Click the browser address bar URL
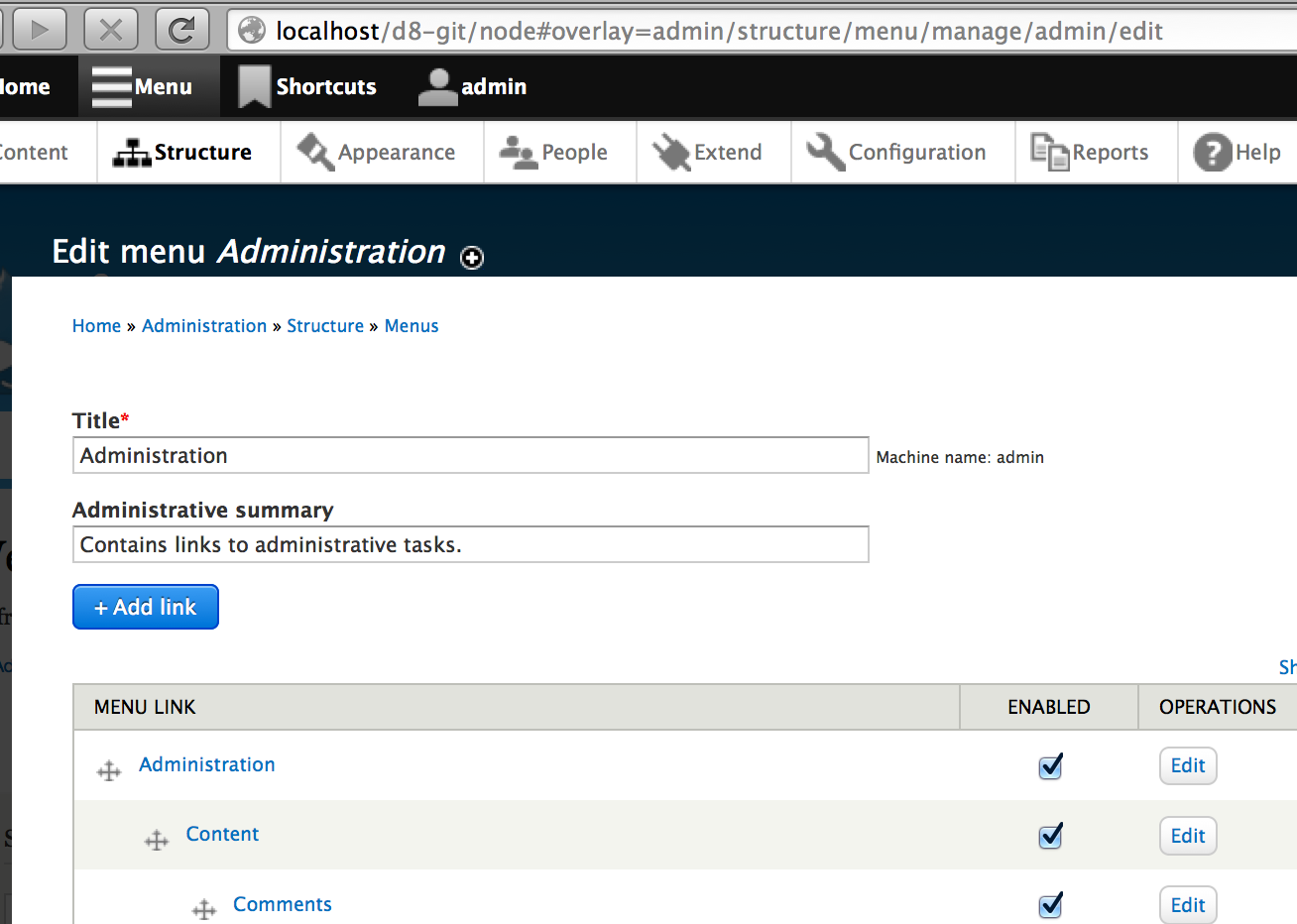The image size is (1297, 924). [719, 31]
